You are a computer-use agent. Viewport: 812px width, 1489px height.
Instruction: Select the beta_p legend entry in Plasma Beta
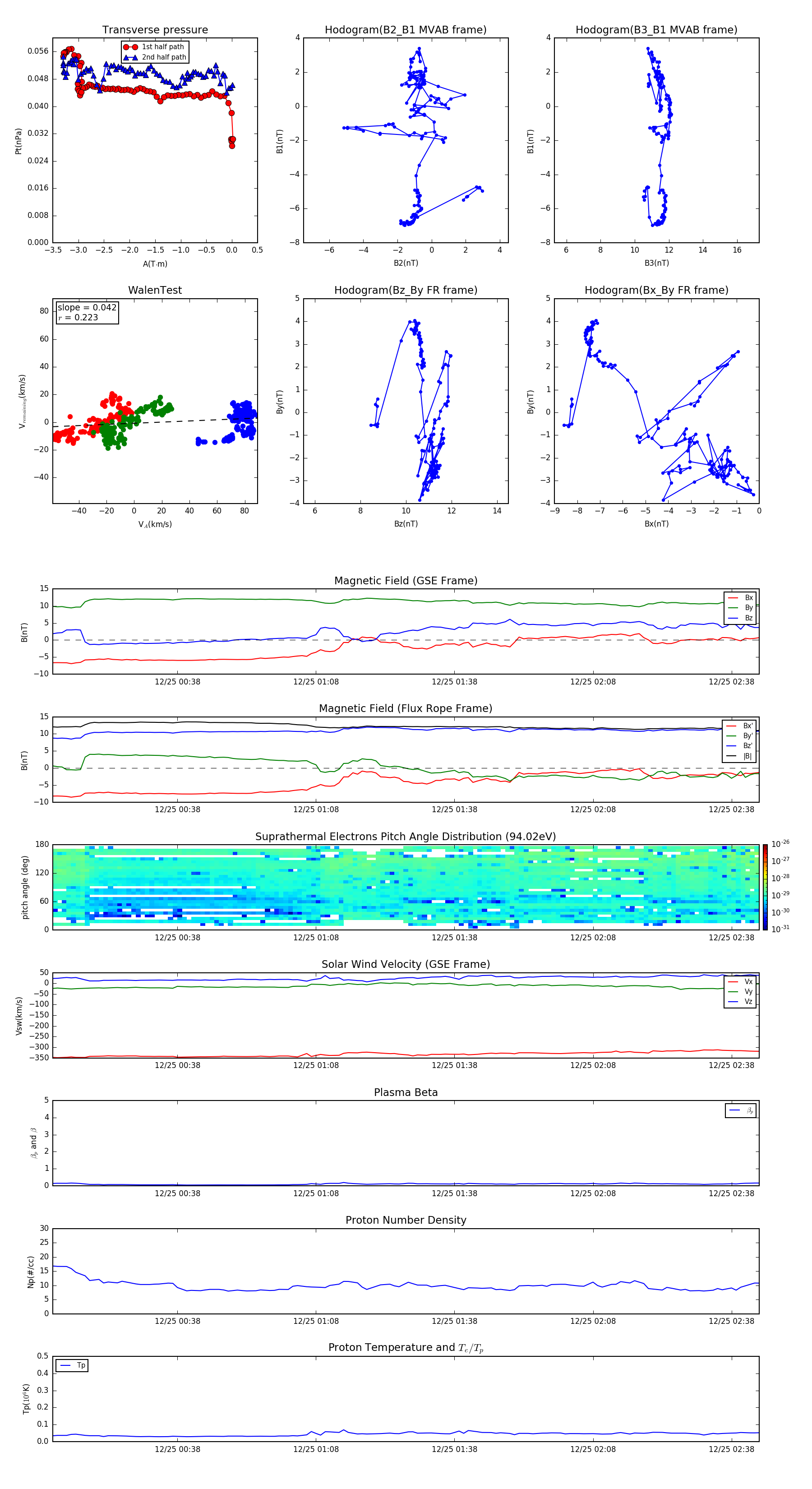point(741,1110)
